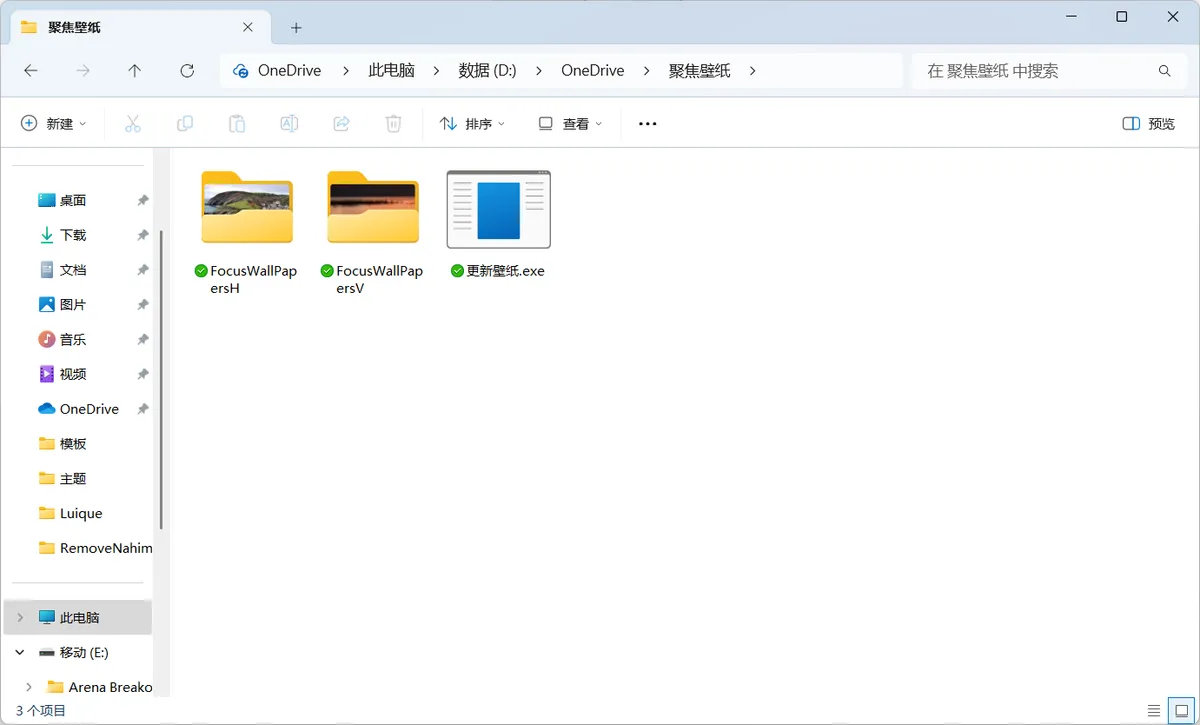Go up one folder level
The width and height of the screenshot is (1200, 725).
135,71
